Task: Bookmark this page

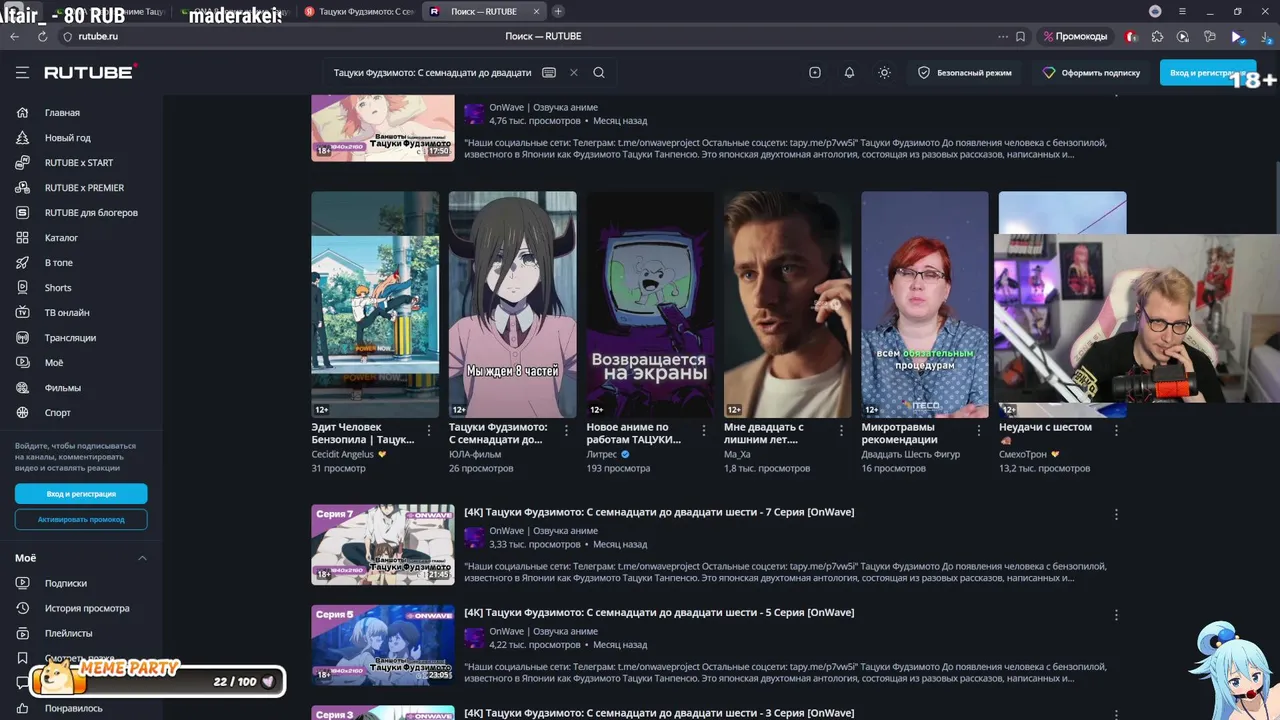Action: tap(1020, 36)
